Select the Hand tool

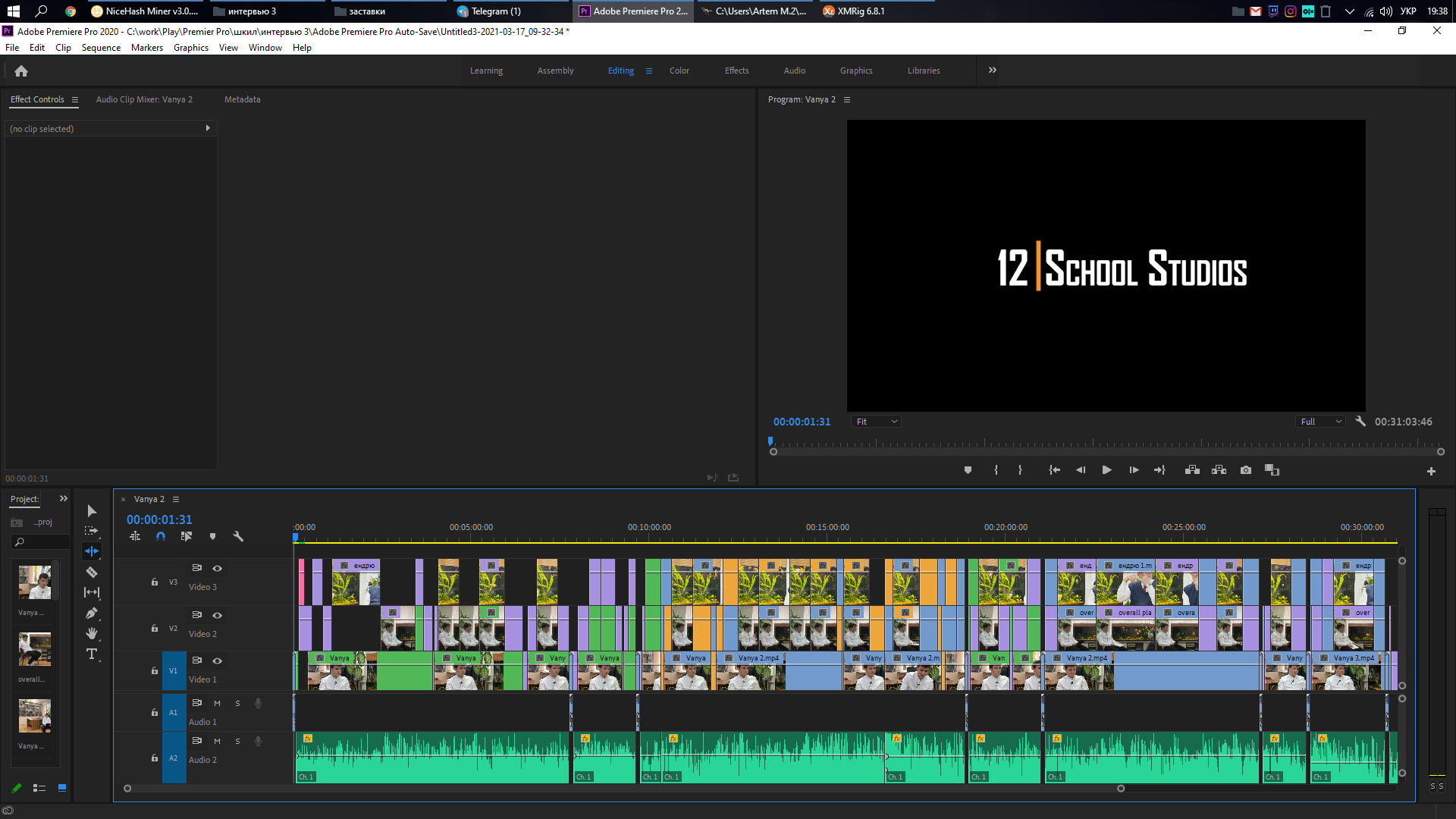tap(92, 633)
